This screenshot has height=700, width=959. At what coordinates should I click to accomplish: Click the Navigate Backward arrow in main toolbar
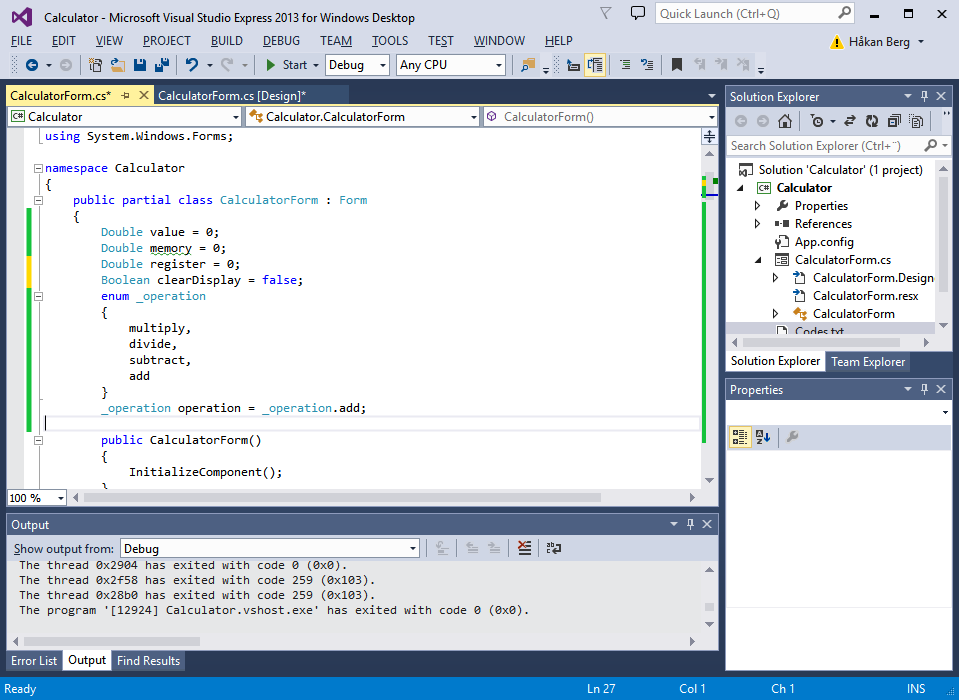(32, 65)
